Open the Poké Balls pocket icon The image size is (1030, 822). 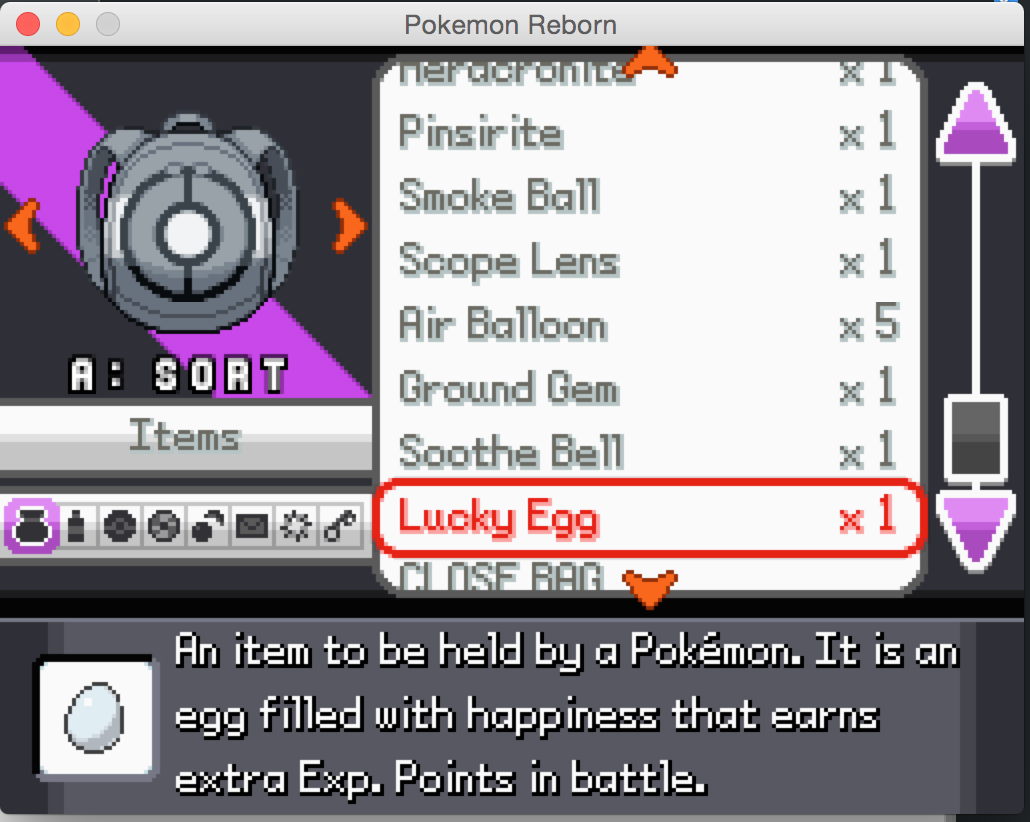120,526
